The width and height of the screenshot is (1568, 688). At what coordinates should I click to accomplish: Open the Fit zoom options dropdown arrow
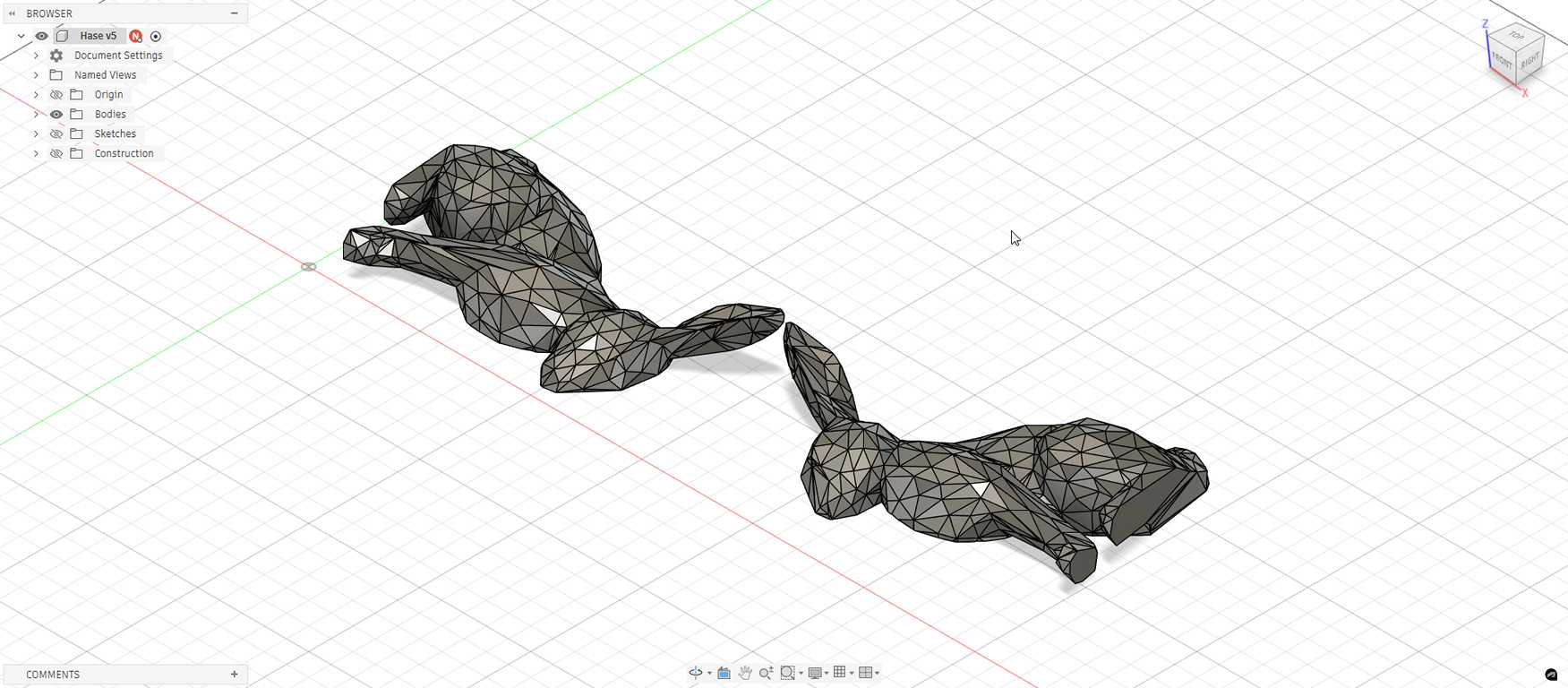801,673
